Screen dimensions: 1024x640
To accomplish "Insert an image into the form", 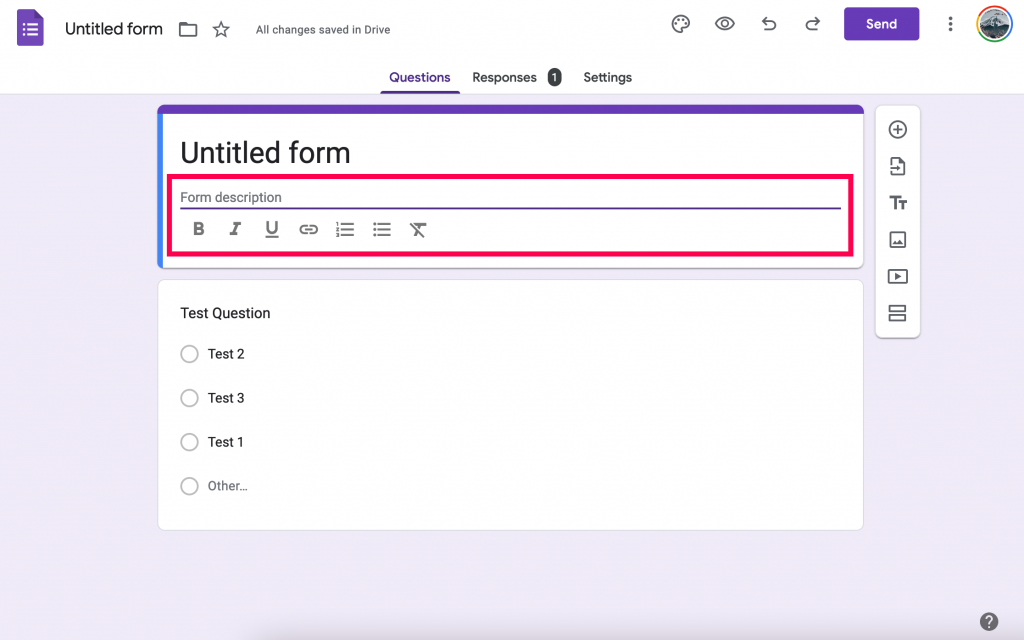I will (897, 239).
